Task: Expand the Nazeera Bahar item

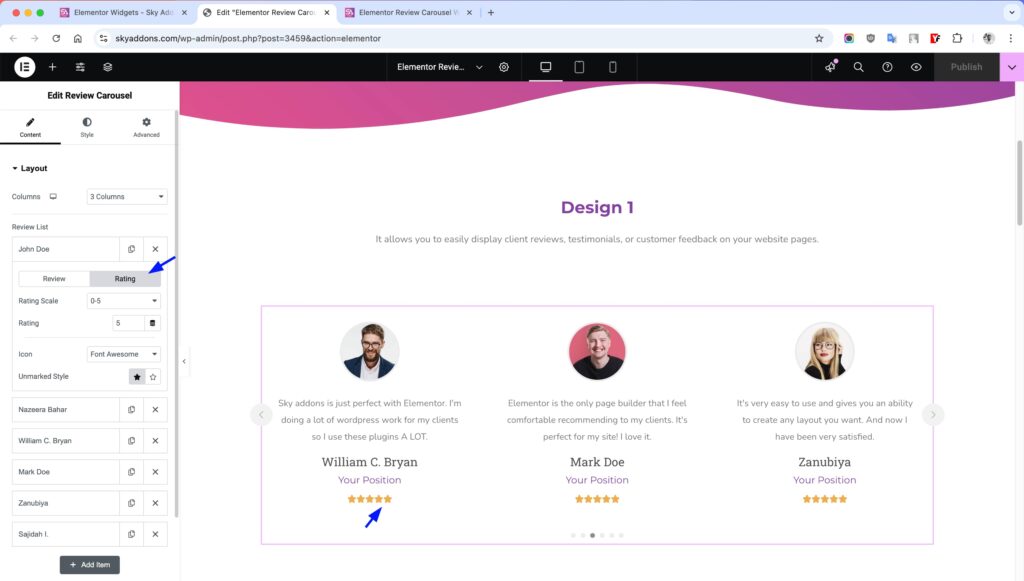Action: [65, 409]
